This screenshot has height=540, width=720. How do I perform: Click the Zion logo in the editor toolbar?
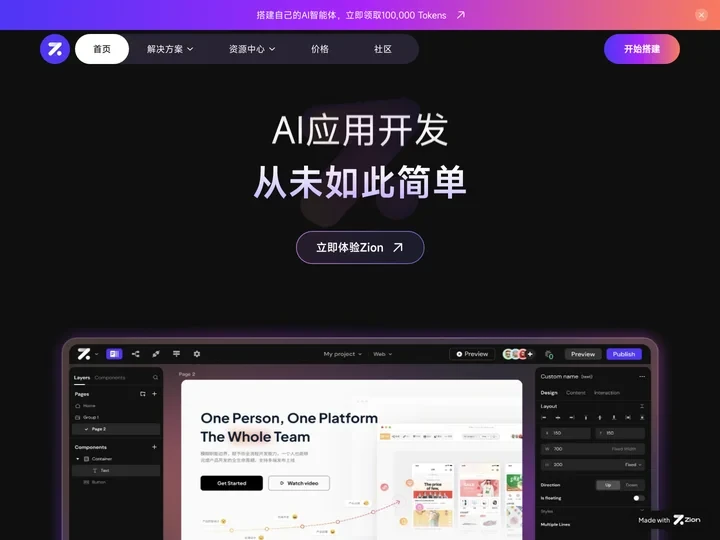pyautogui.click(x=84, y=354)
